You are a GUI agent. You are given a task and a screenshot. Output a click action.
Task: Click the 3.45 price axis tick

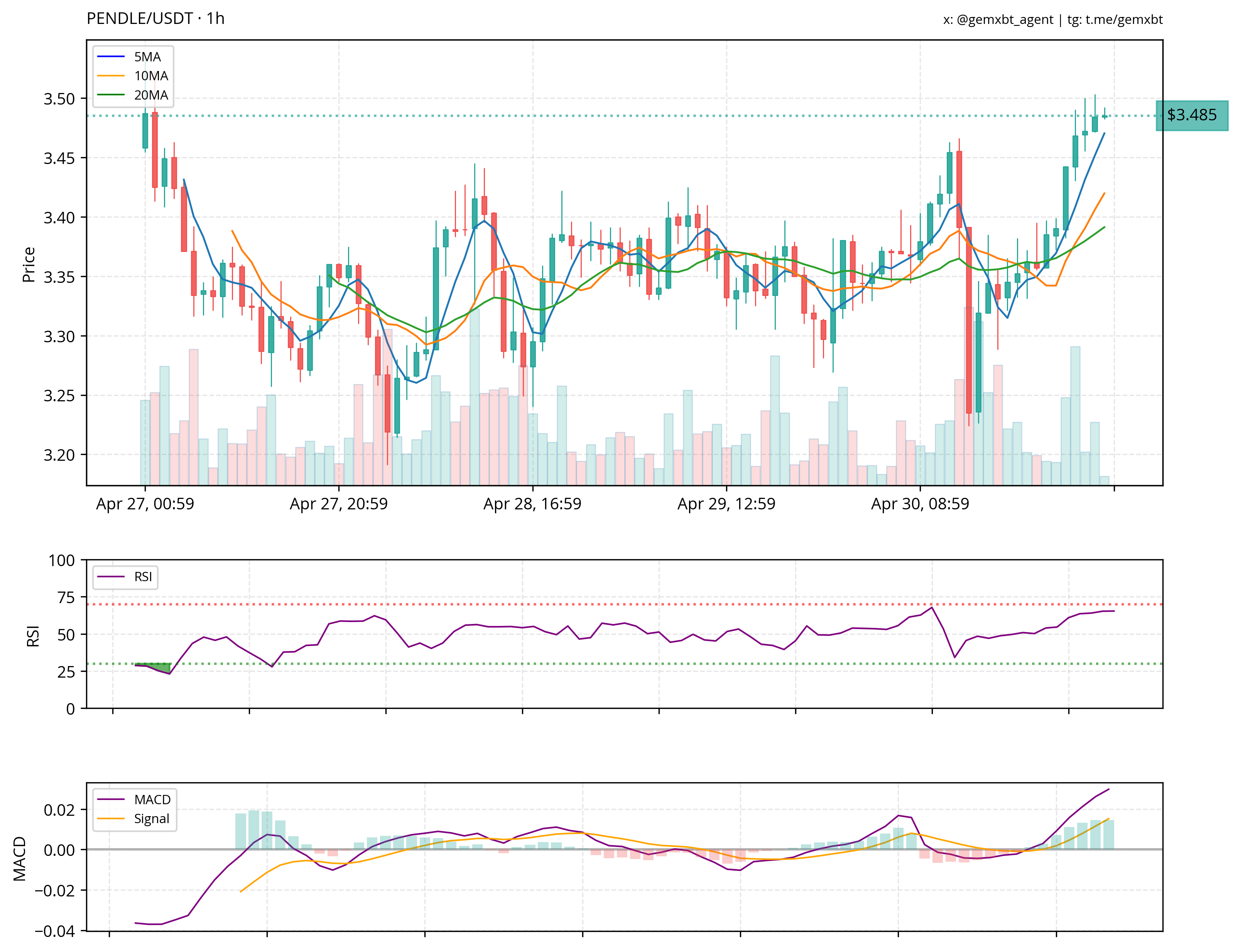[x=59, y=158]
